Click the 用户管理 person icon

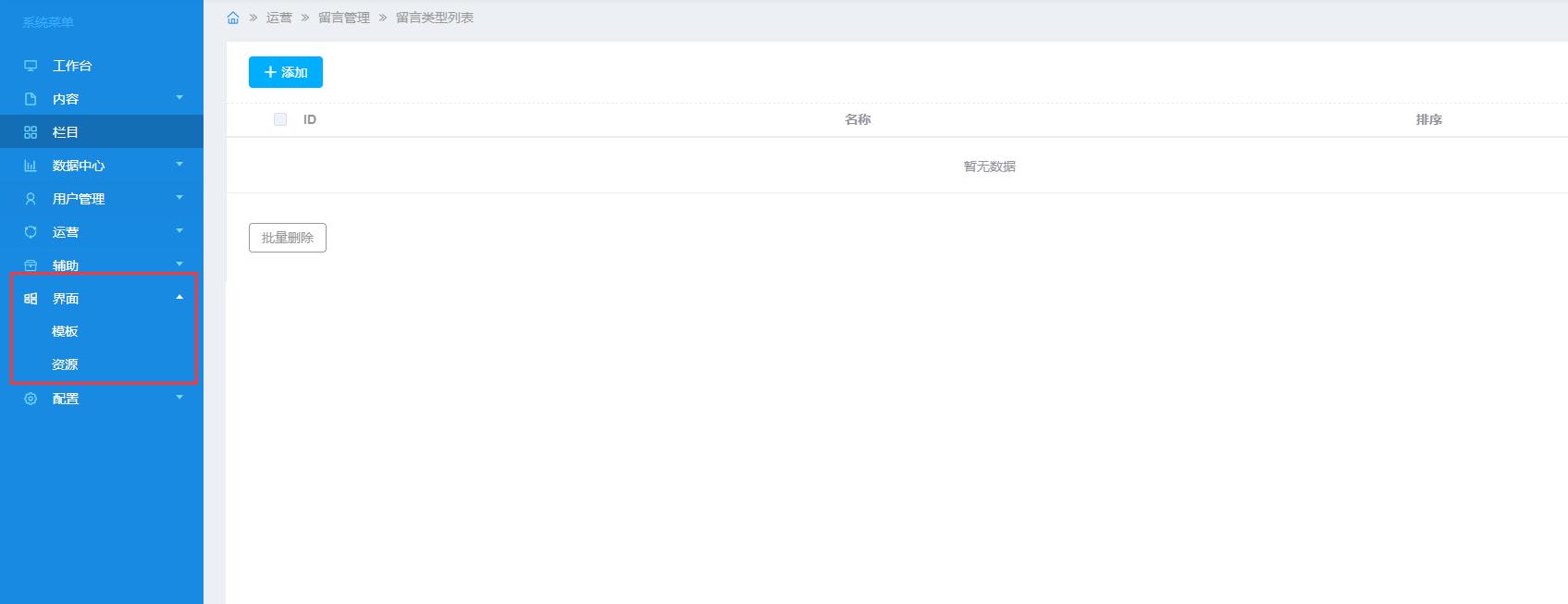pos(31,199)
